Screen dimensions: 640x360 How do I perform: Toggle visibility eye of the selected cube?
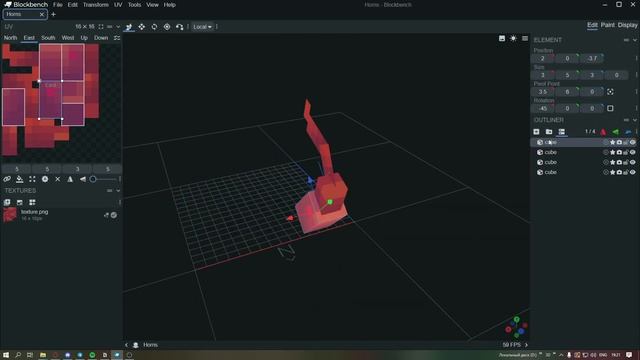pyautogui.click(x=633, y=142)
